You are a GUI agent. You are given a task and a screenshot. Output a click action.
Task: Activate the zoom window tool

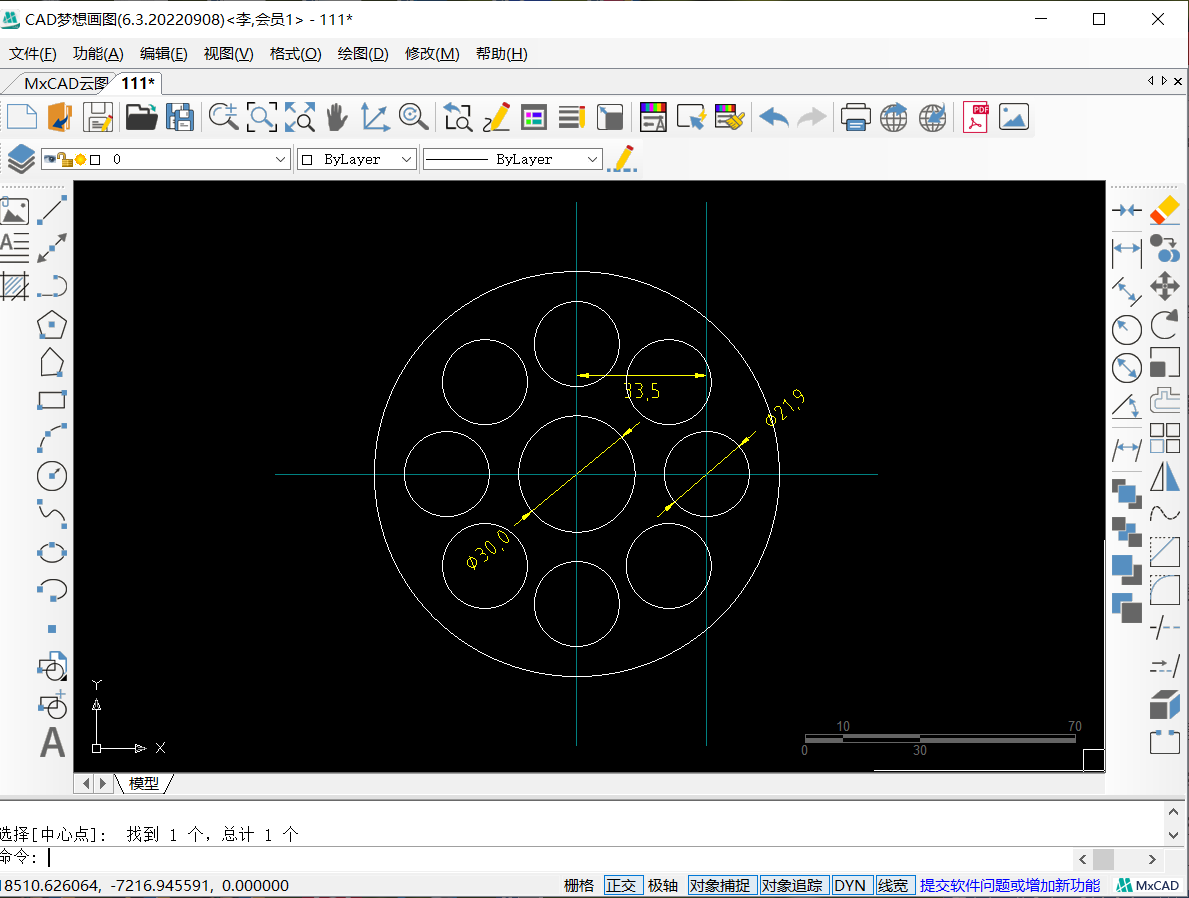point(262,118)
